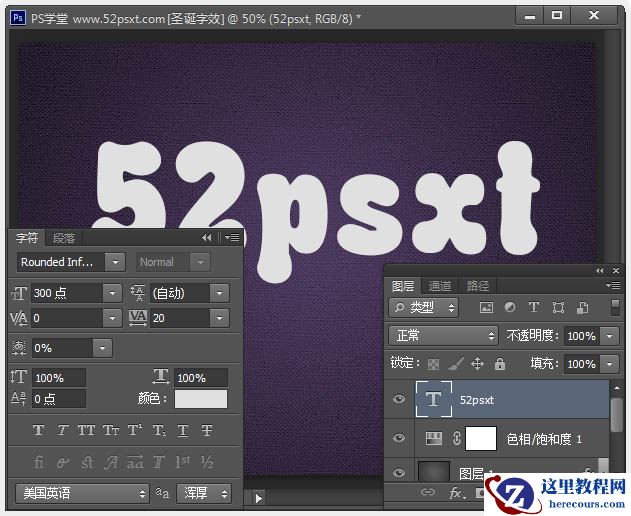This screenshot has height=516, width=631.
Task: Switch to the 字符 tab
Action: pos(27,238)
